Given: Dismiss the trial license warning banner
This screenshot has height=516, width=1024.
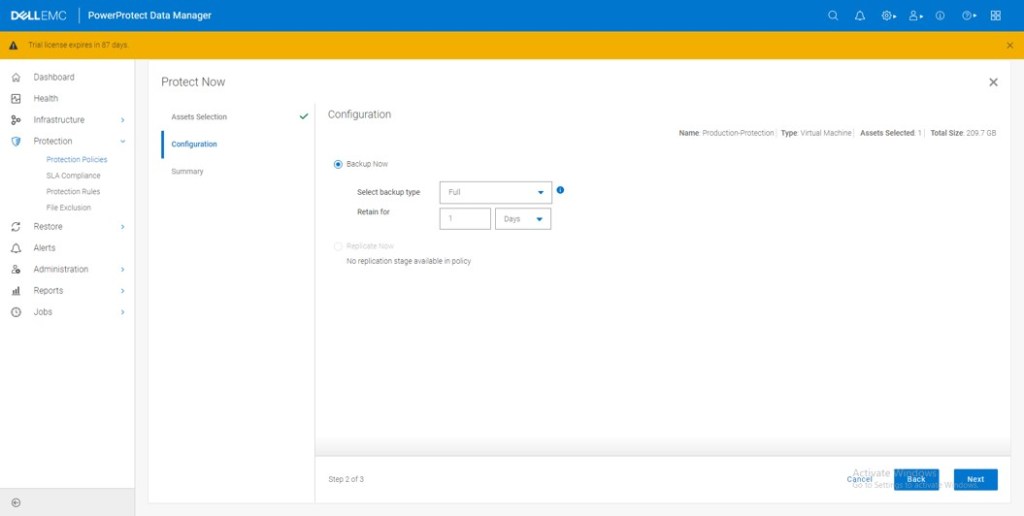Looking at the screenshot, I should [1009, 45].
